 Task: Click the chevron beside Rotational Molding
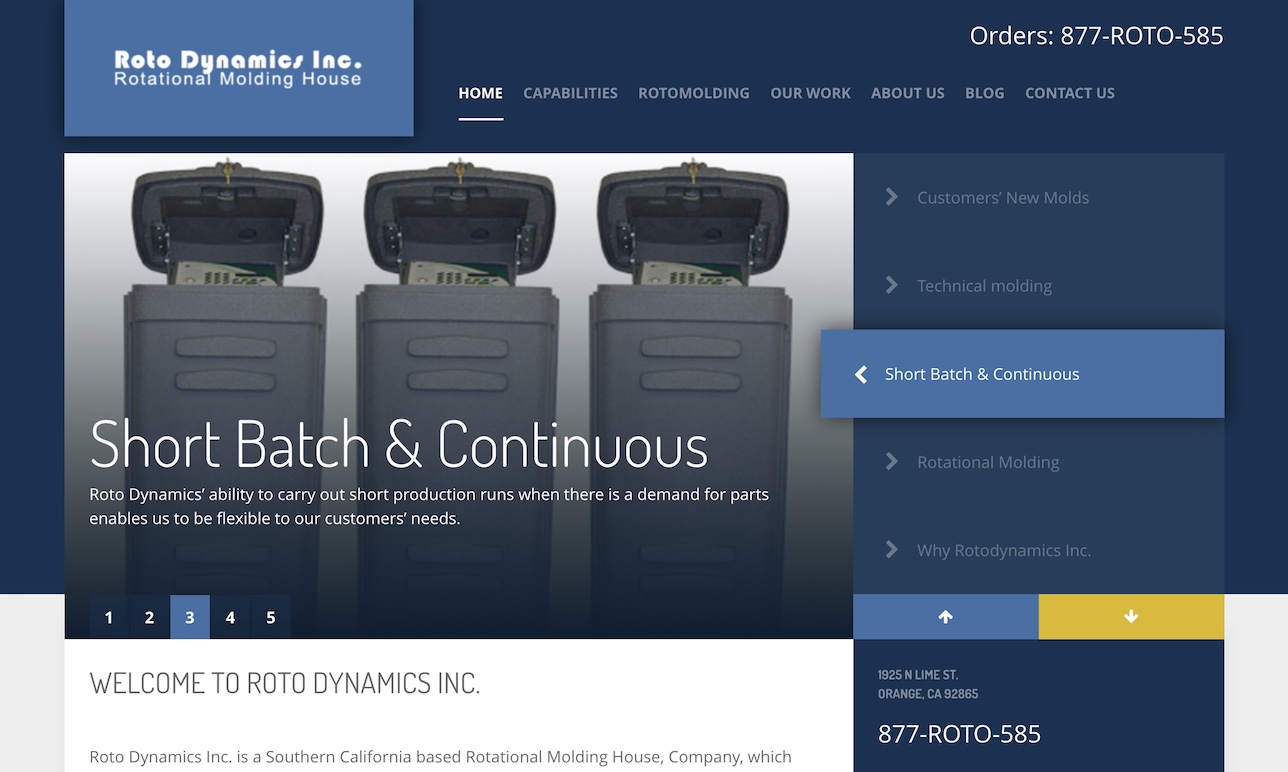coord(891,461)
